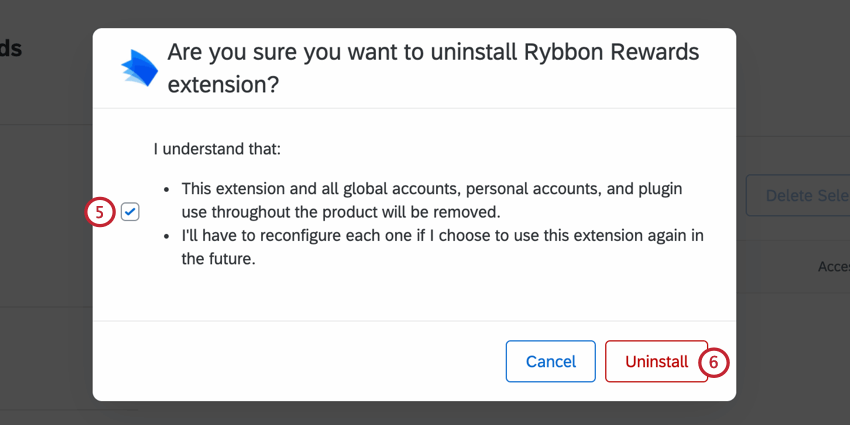Click the 'extension?' word in the dialog heading
The height and width of the screenshot is (425, 850).
223,85
